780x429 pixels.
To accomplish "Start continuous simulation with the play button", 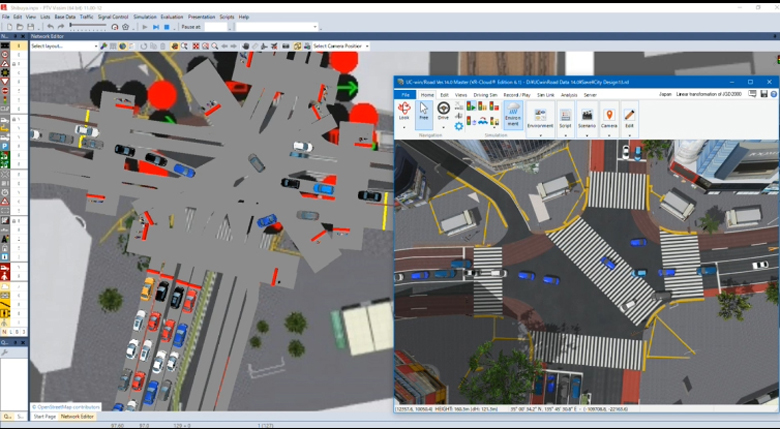I will pos(145,27).
